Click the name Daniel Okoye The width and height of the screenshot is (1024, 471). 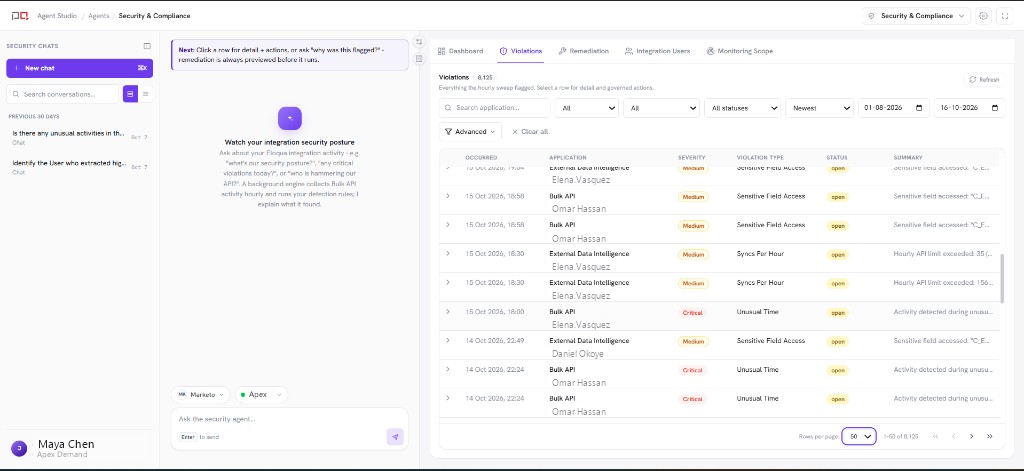click(578, 353)
